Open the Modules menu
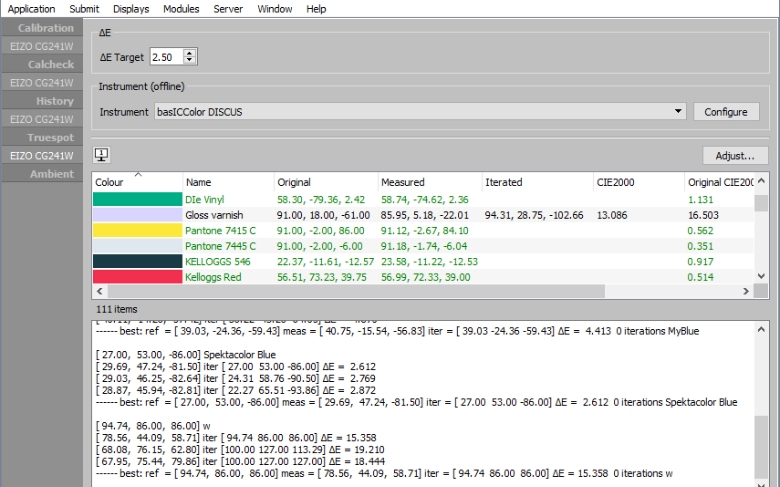Image resolution: width=780 pixels, height=487 pixels. coord(181,9)
